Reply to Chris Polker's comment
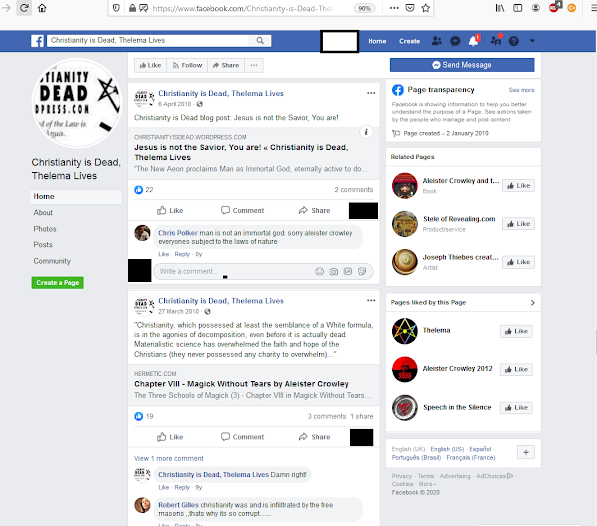The width and height of the screenshot is (597, 526). click(182, 254)
